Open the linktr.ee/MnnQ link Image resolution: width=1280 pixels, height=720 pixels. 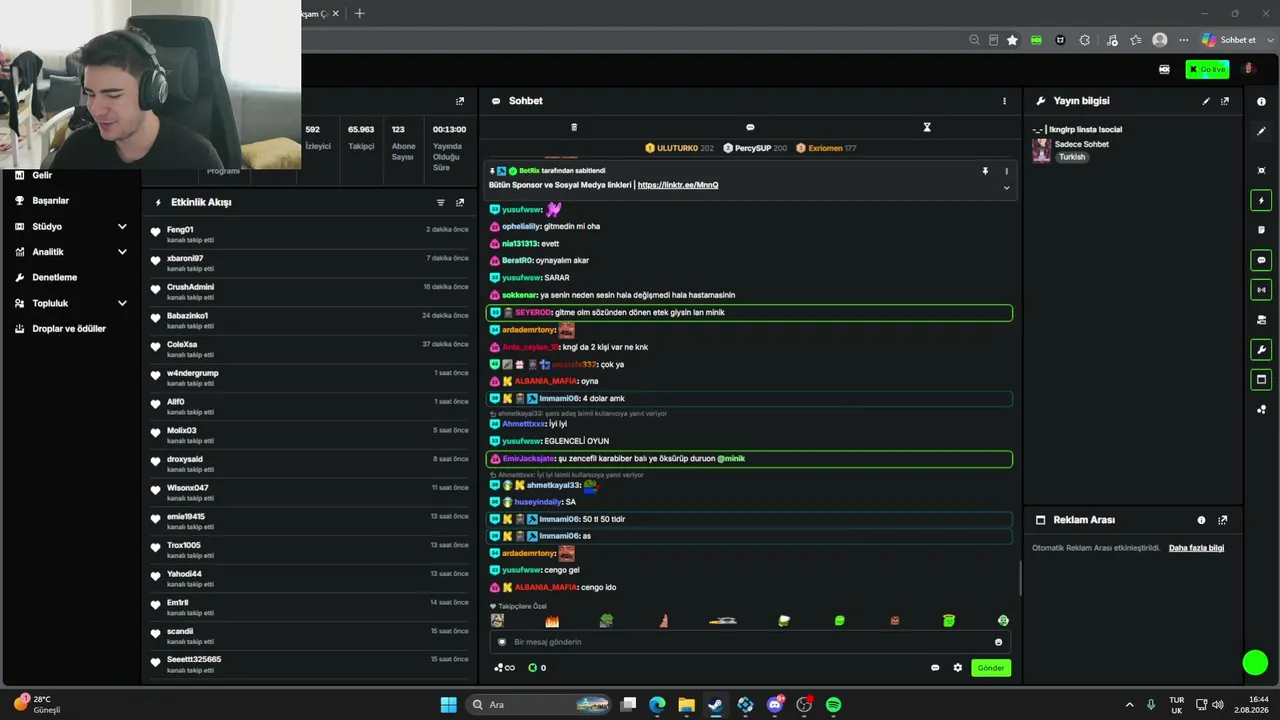pyautogui.click(x=678, y=185)
